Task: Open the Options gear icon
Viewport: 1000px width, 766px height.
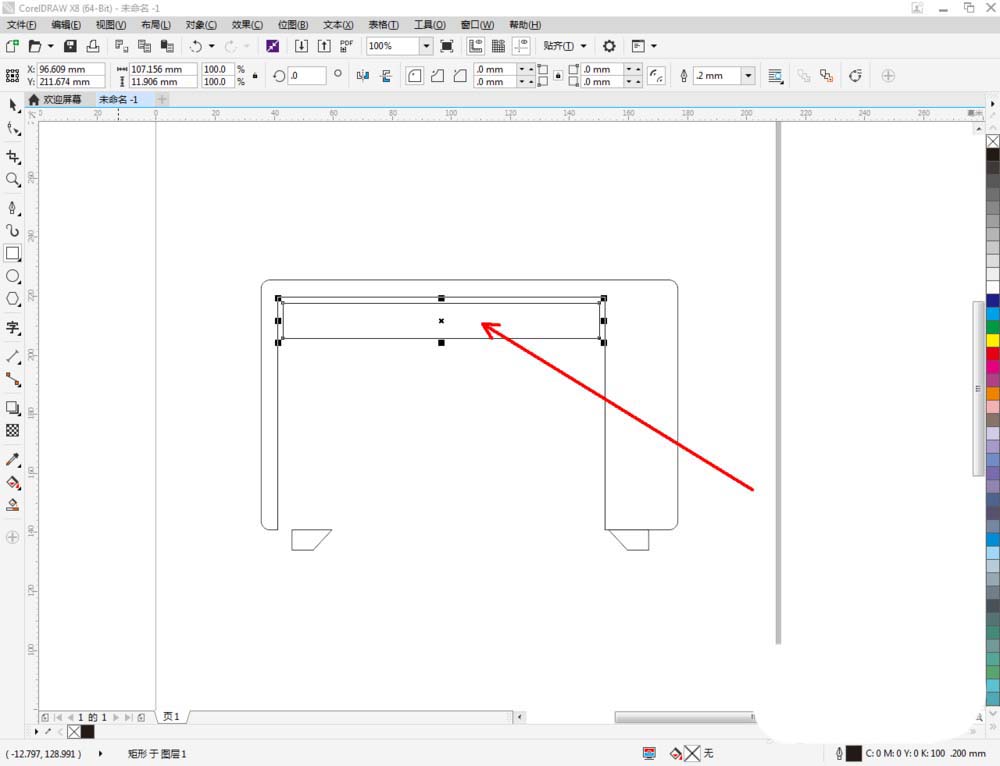Action: coord(609,46)
